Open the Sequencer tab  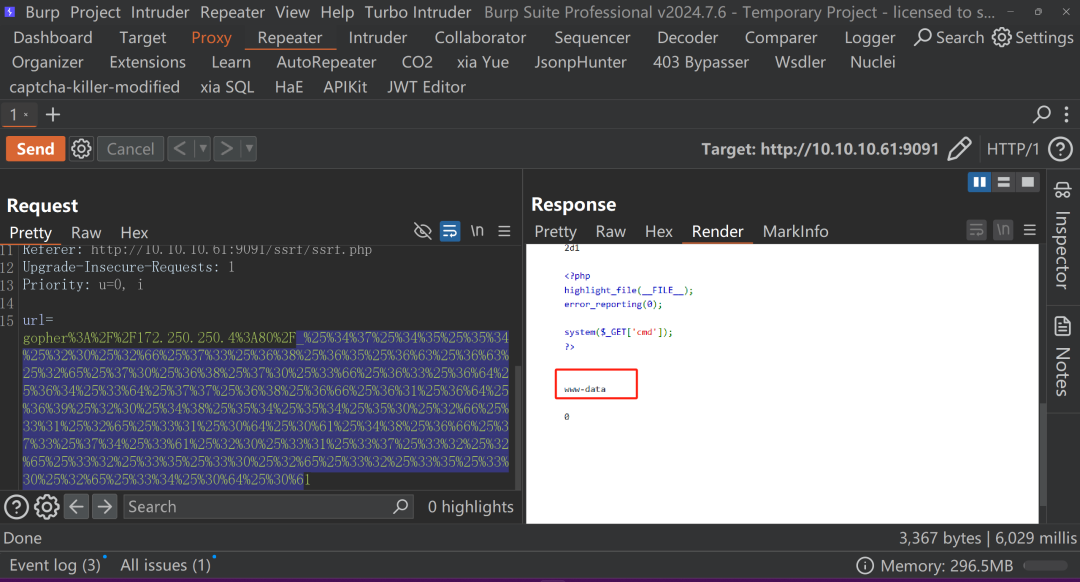[592, 38]
